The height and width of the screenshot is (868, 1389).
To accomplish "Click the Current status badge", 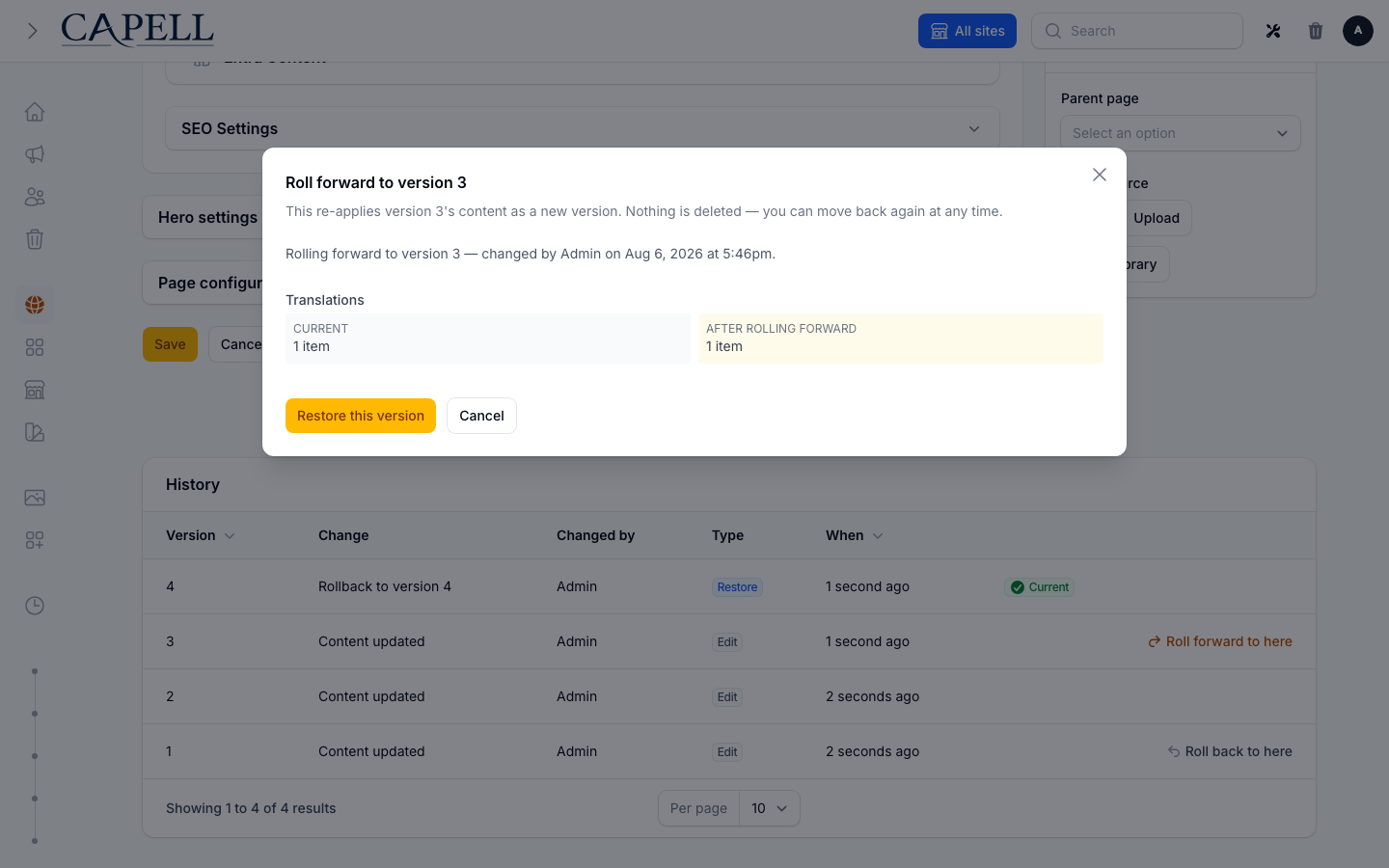I will click(1040, 587).
